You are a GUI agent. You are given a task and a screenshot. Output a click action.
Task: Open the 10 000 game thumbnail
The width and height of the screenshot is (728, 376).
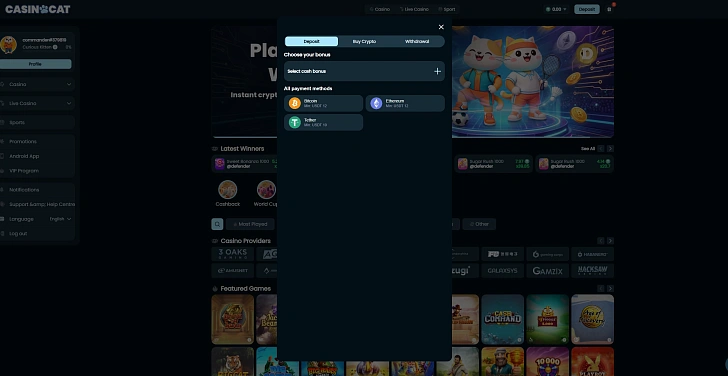pos(547,362)
